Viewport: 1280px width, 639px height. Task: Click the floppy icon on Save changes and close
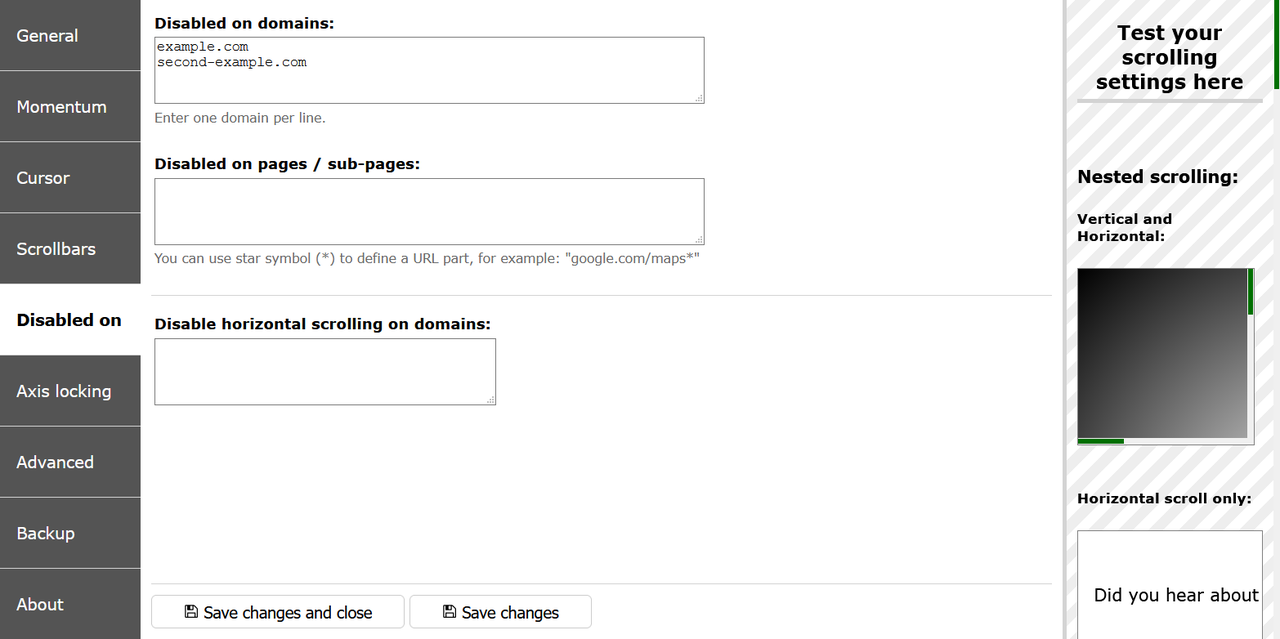click(191, 612)
